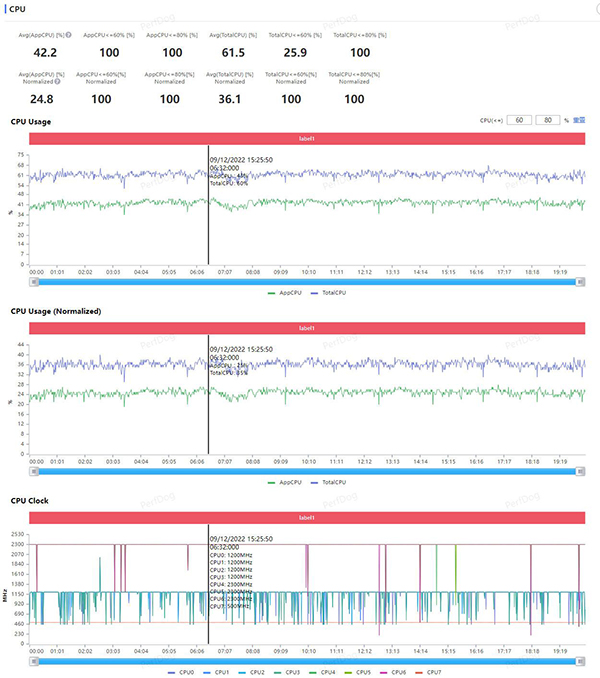This screenshot has height=678, width=600.
Task: Click help icon beside Avg(AppCPU) [%]
Action: click(69, 35)
